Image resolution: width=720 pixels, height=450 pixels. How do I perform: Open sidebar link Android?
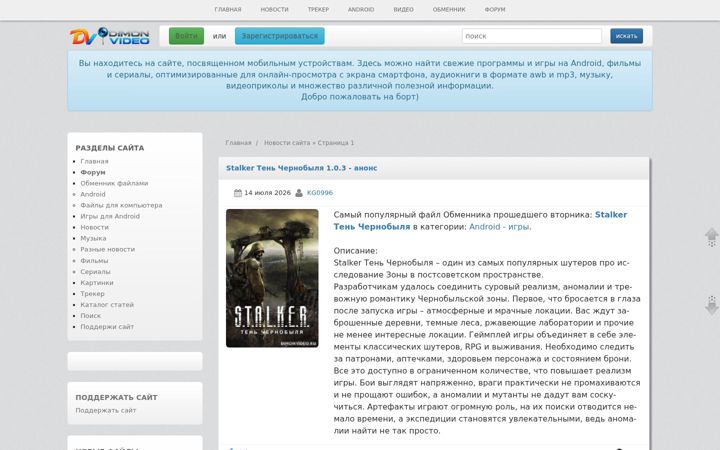[93, 194]
